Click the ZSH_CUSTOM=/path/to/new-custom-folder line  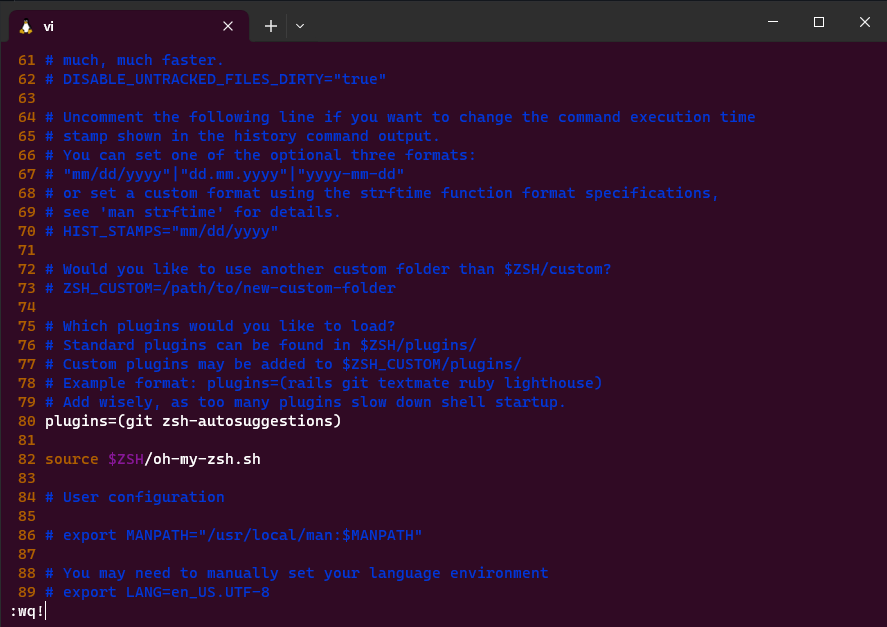tap(220, 289)
